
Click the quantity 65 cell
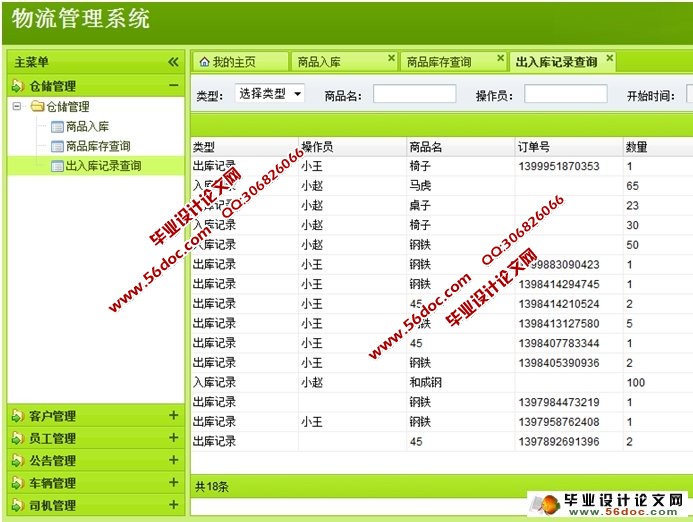click(x=632, y=186)
